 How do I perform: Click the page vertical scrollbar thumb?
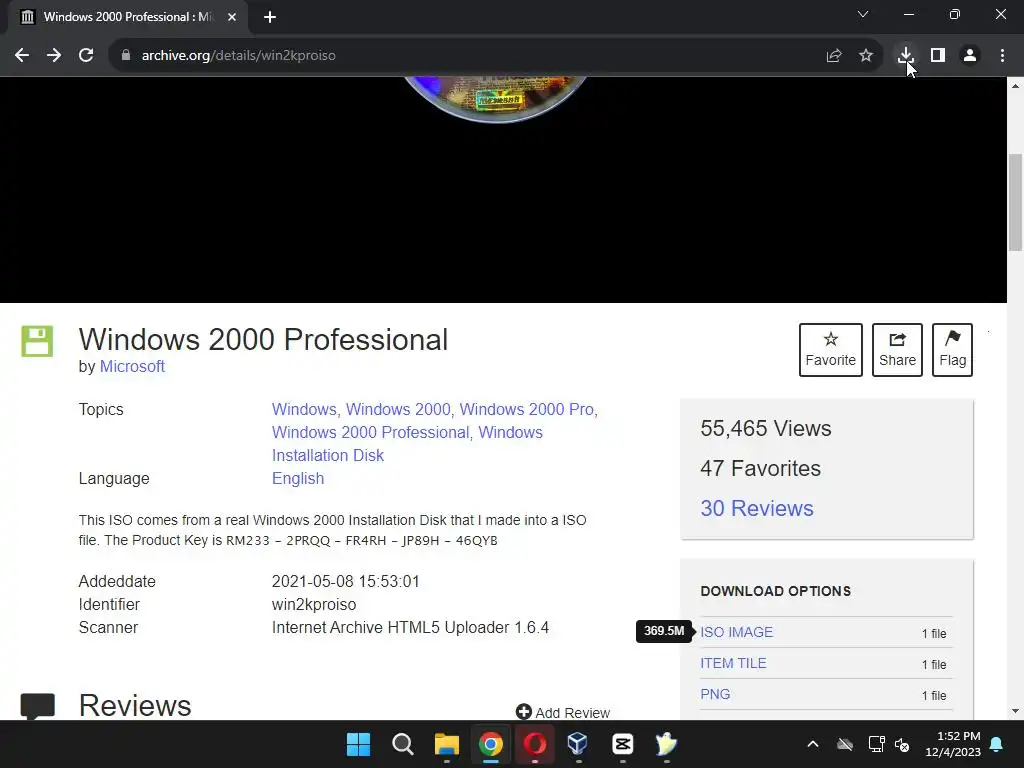[x=1015, y=202]
